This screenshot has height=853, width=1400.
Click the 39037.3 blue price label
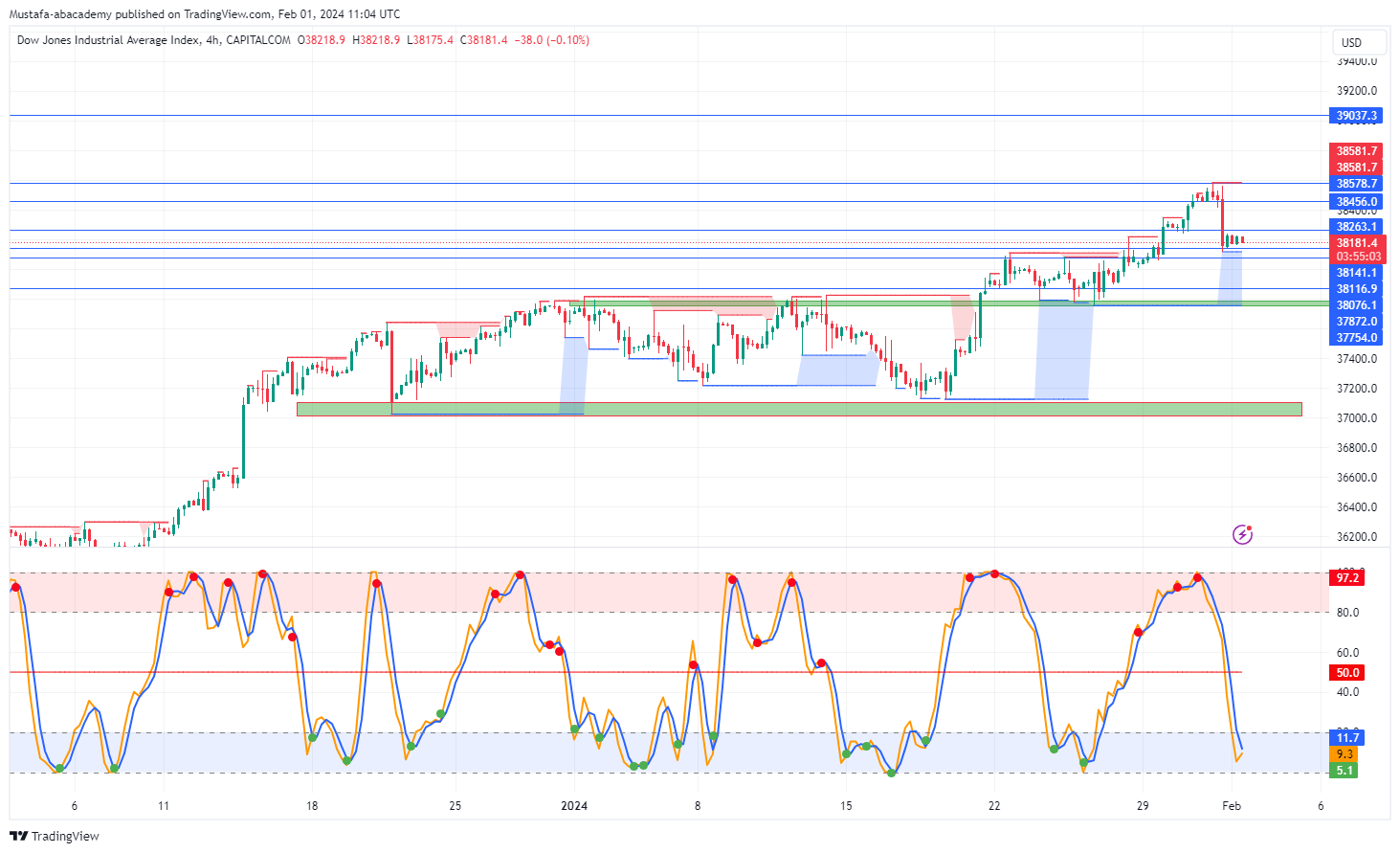(x=1357, y=116)
